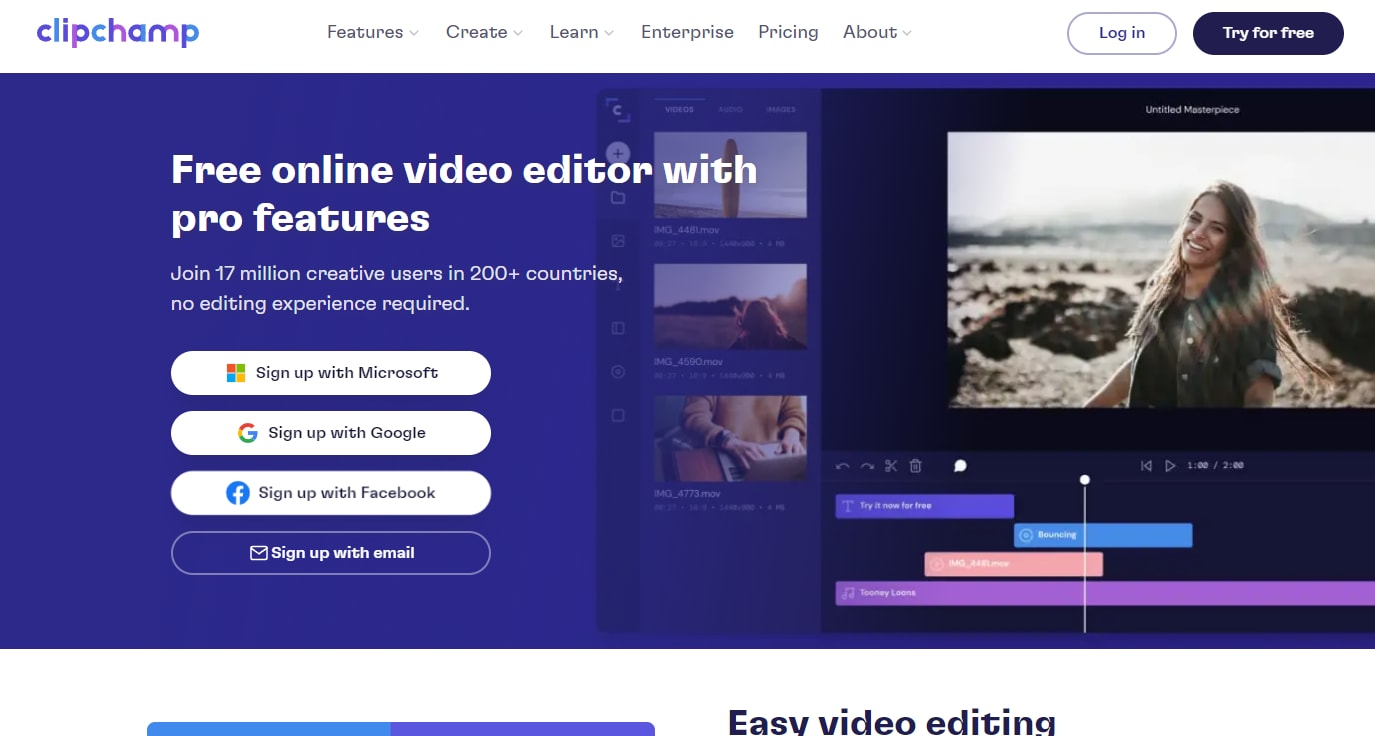The height and width of the screenshot is (736, 1375).
Task: Expand the Features menu chevron
Action: pyautogui.click(x=414, y=33)
